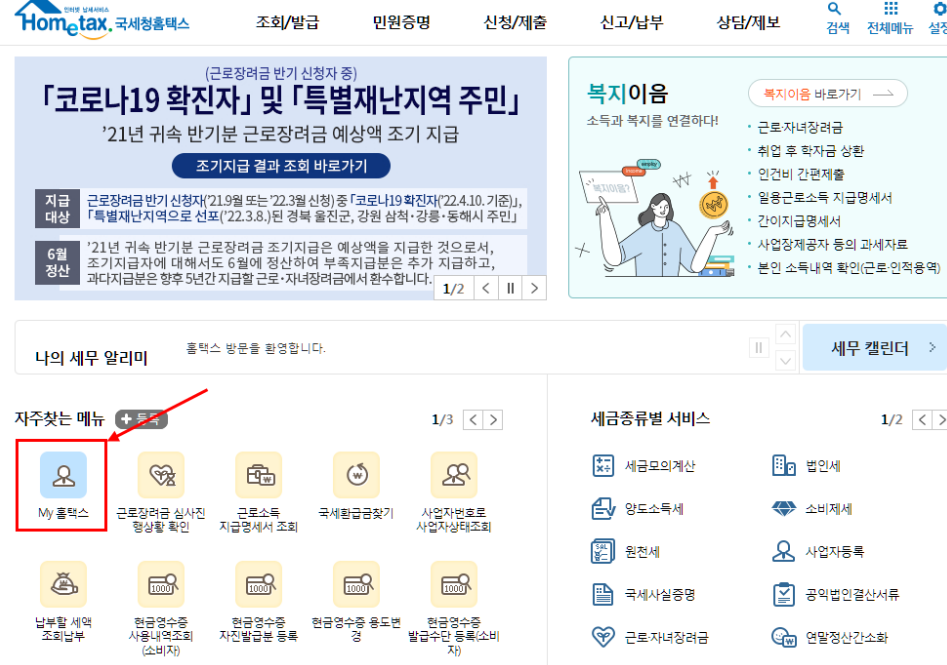
Task: Click 조기지급 결과 조회 바로가기 button
Action: point(281,165)
